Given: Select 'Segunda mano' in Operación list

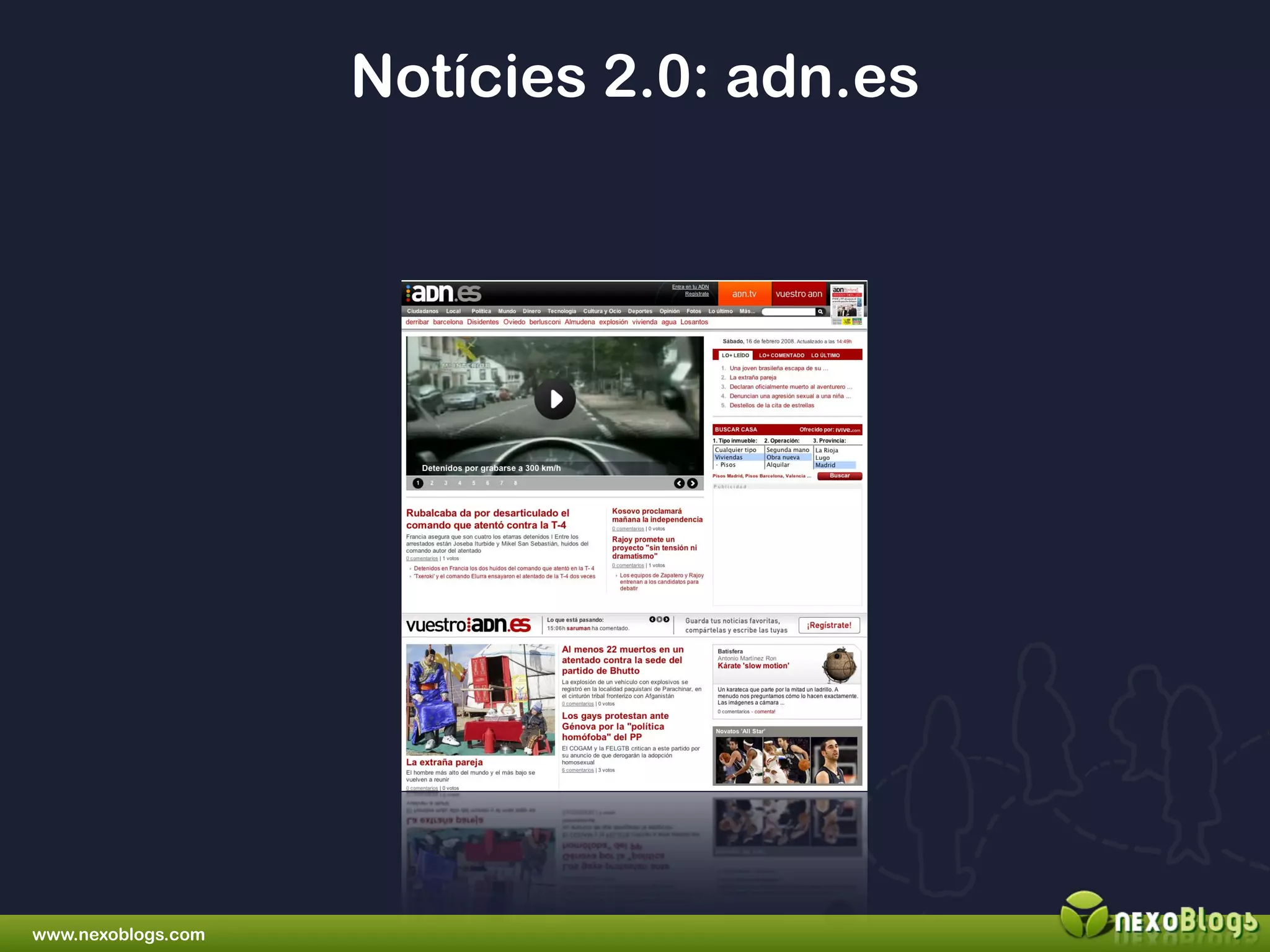Looking at the screenshot, I should click(788, 450).
